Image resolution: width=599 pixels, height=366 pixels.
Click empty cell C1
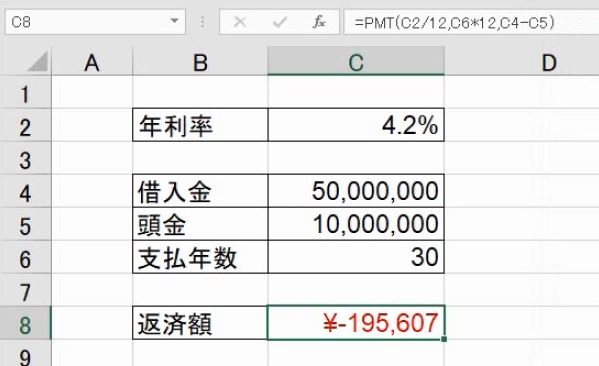coord(356,92)
